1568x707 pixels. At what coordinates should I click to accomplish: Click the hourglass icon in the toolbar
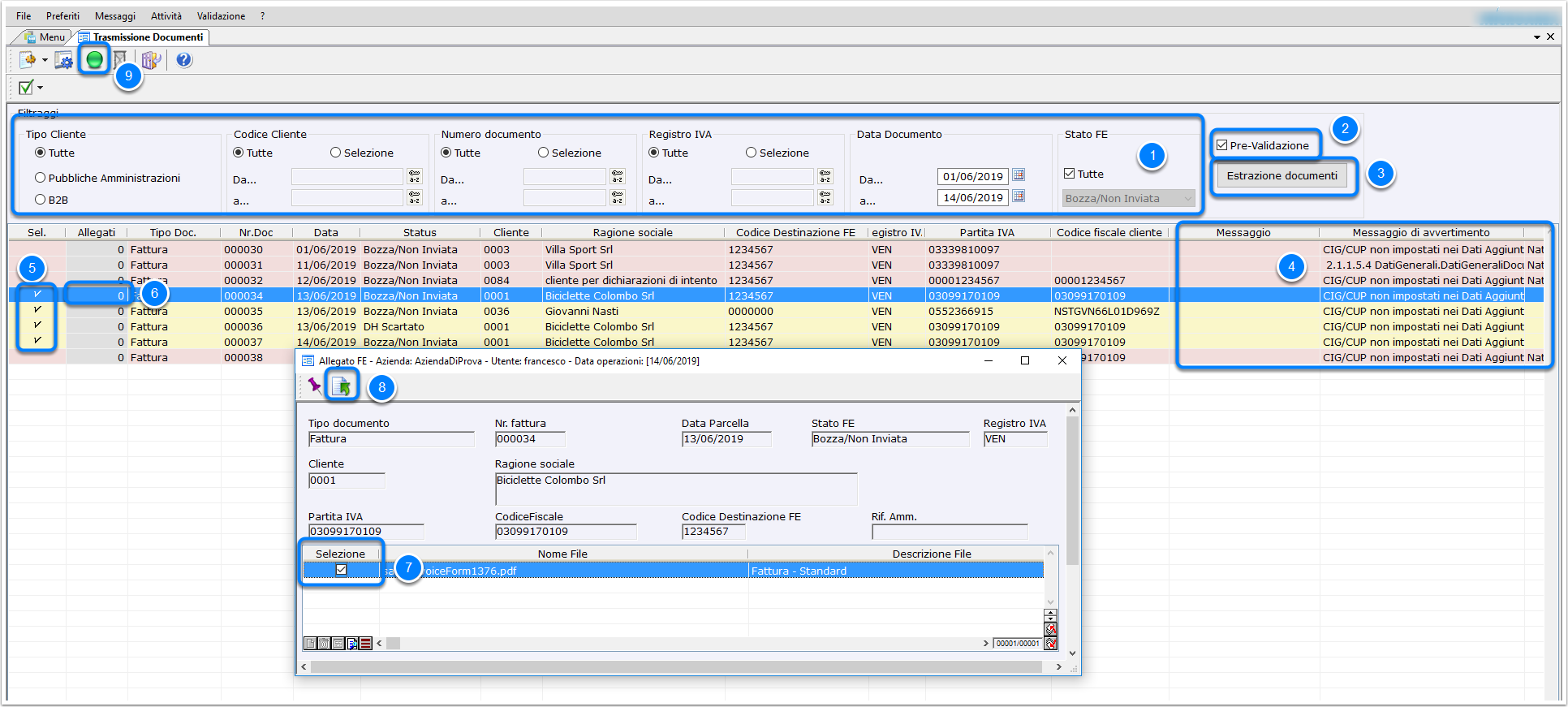point(120,59)
